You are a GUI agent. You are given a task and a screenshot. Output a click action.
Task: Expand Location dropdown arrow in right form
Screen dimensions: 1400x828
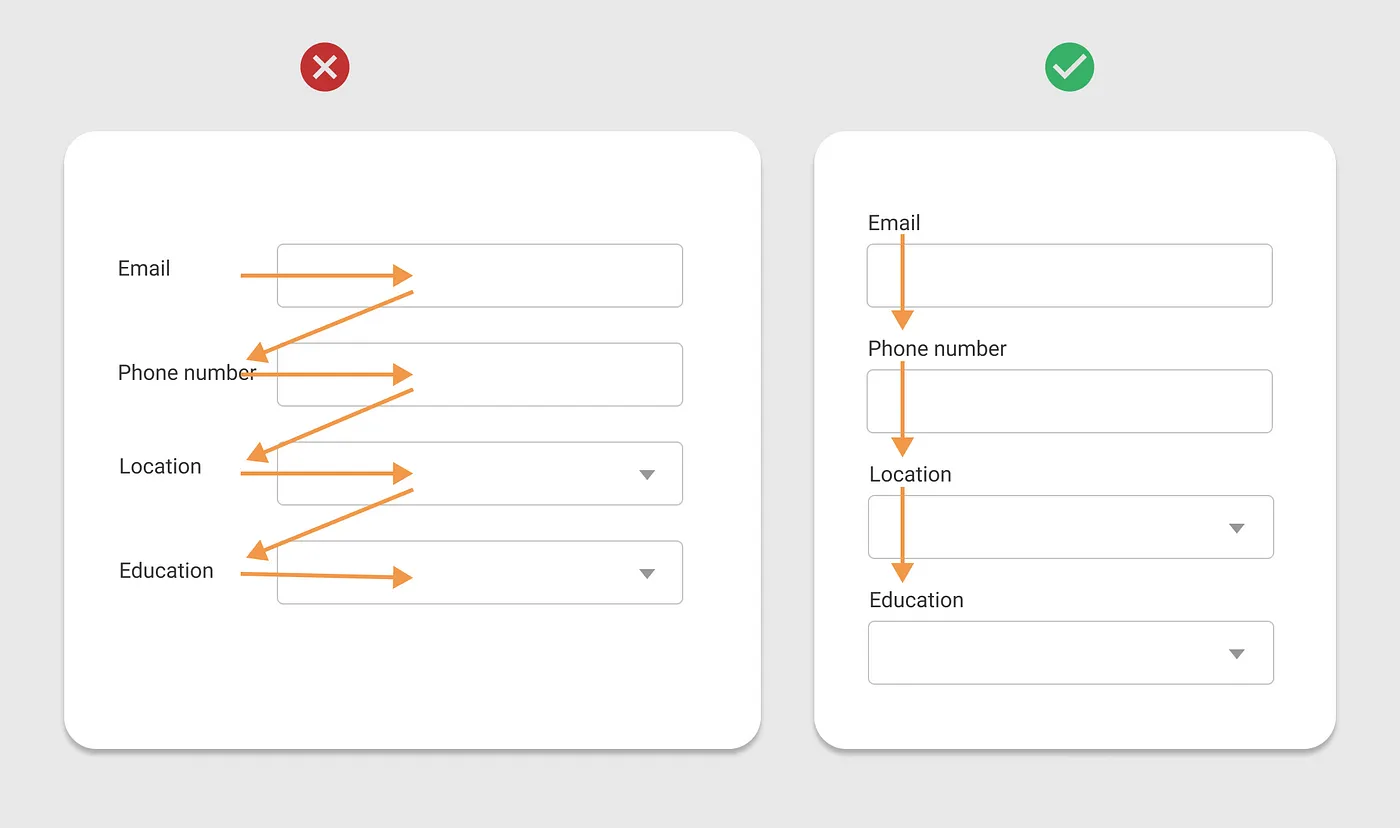click(x=1236, y=528)
